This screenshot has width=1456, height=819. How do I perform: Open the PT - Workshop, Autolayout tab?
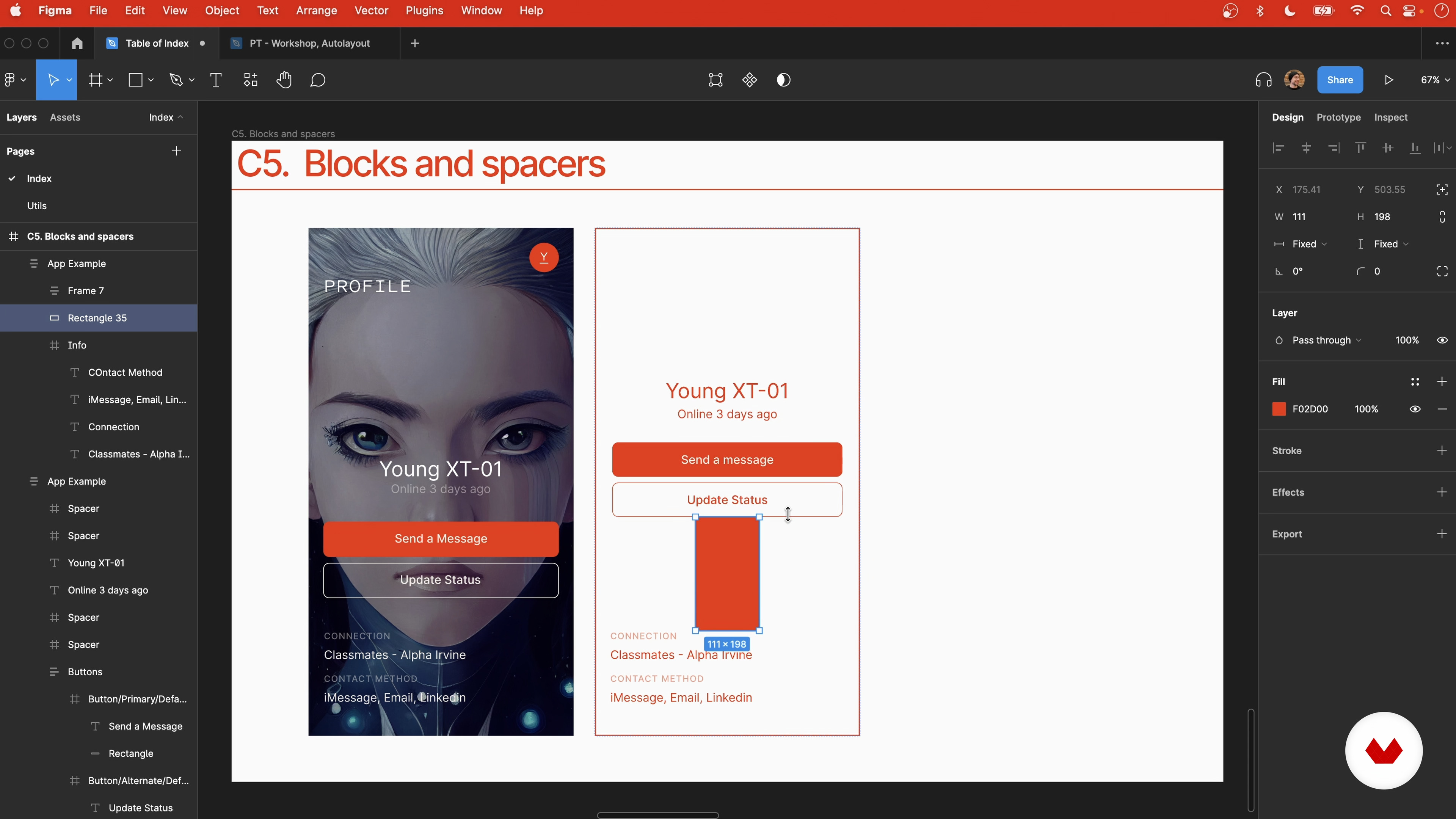tap(310, 43)
